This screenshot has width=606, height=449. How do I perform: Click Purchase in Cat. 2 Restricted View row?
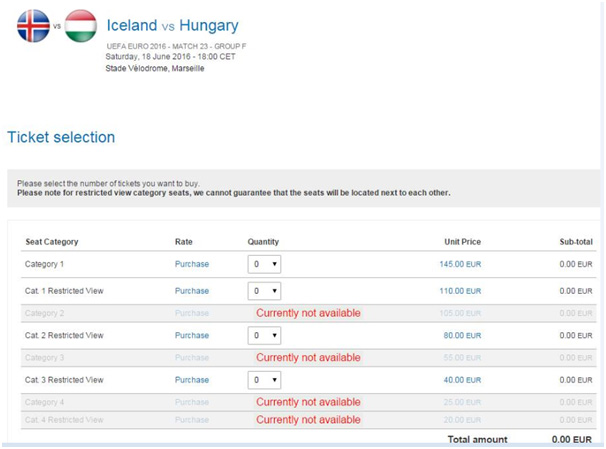coord(192,335)
